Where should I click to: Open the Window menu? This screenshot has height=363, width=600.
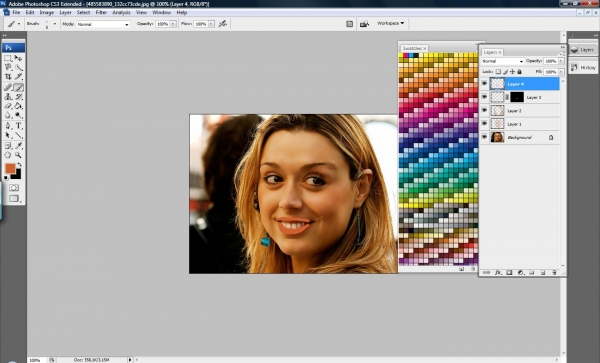pyautogui.click(x=161, y=13)
